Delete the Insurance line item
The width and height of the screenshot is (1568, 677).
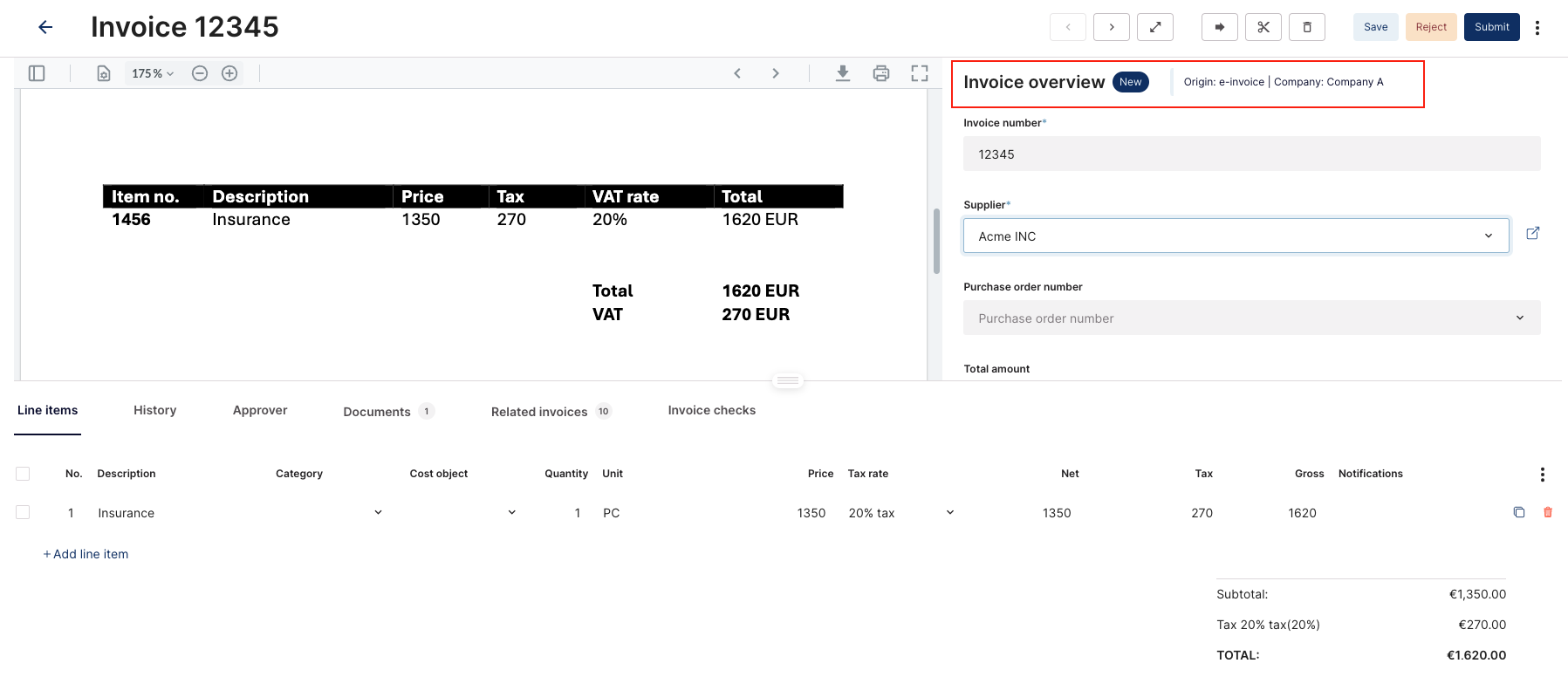tap(1547, 512)
